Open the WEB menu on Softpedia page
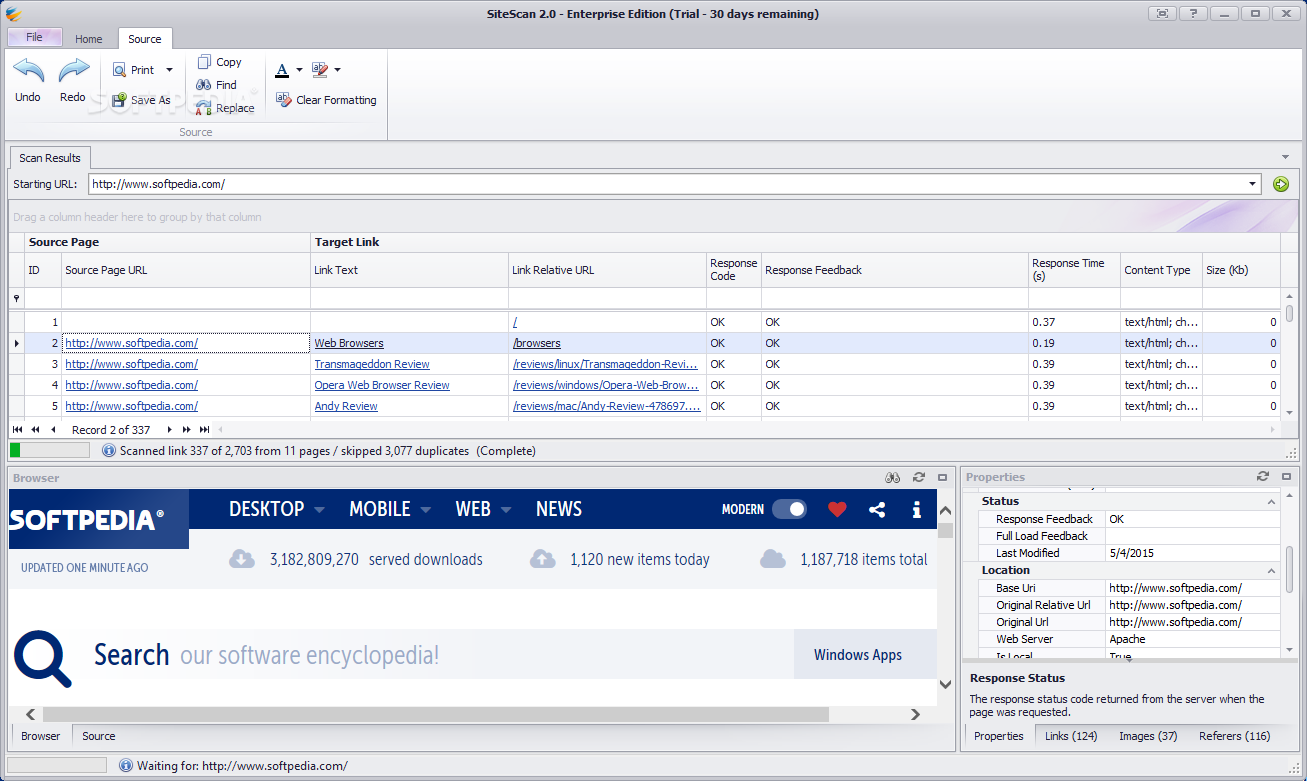The height and width of the screenshot is (781, 1307). (483, 509)
